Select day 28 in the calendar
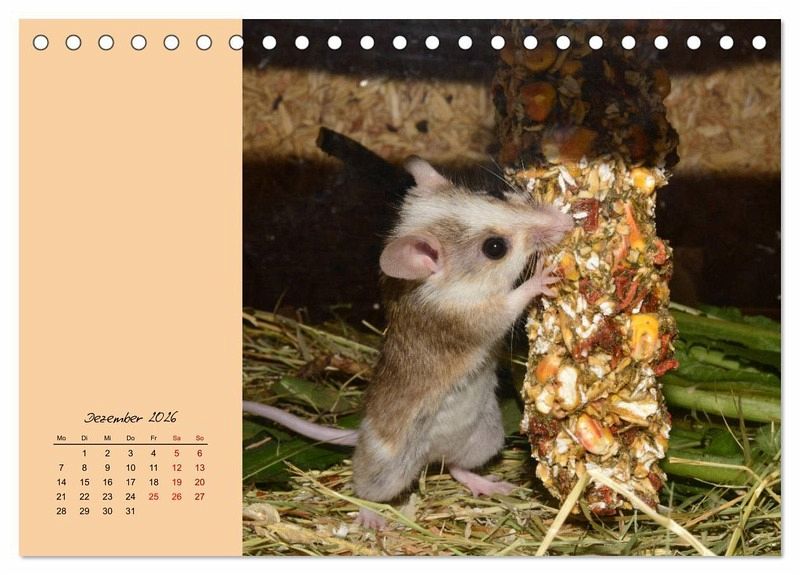This screenshot has width=800, height=575. coord(61,511)
